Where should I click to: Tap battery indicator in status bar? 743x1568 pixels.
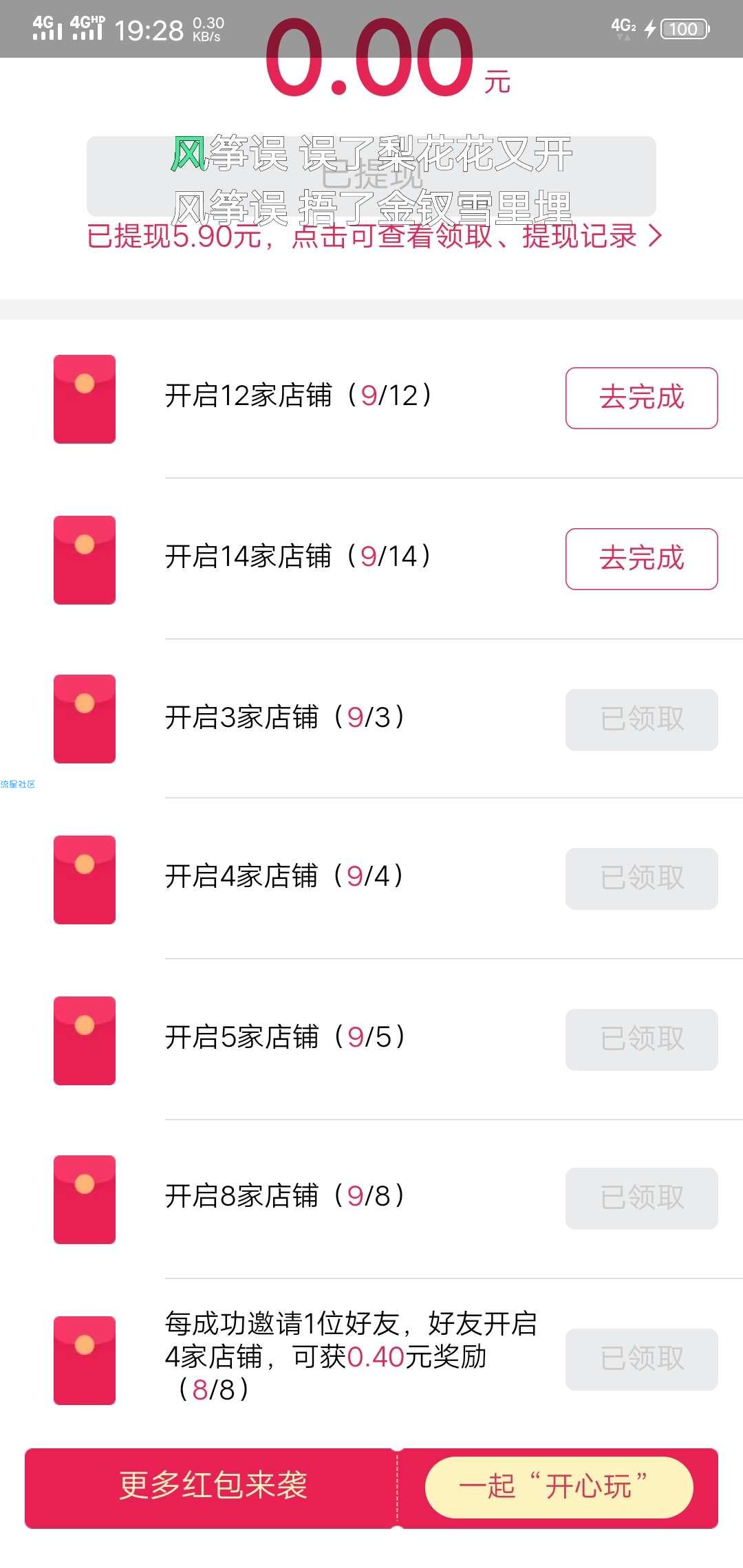click(685, 29)
